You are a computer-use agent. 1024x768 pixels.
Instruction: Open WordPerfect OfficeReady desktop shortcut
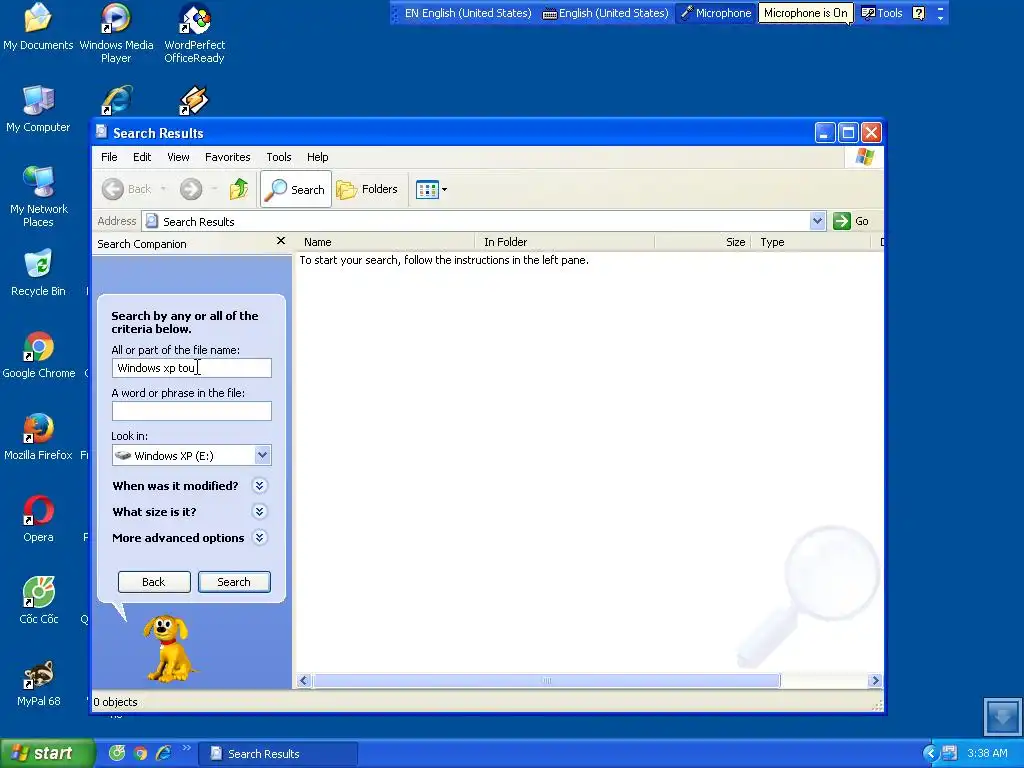click(194, 33)
